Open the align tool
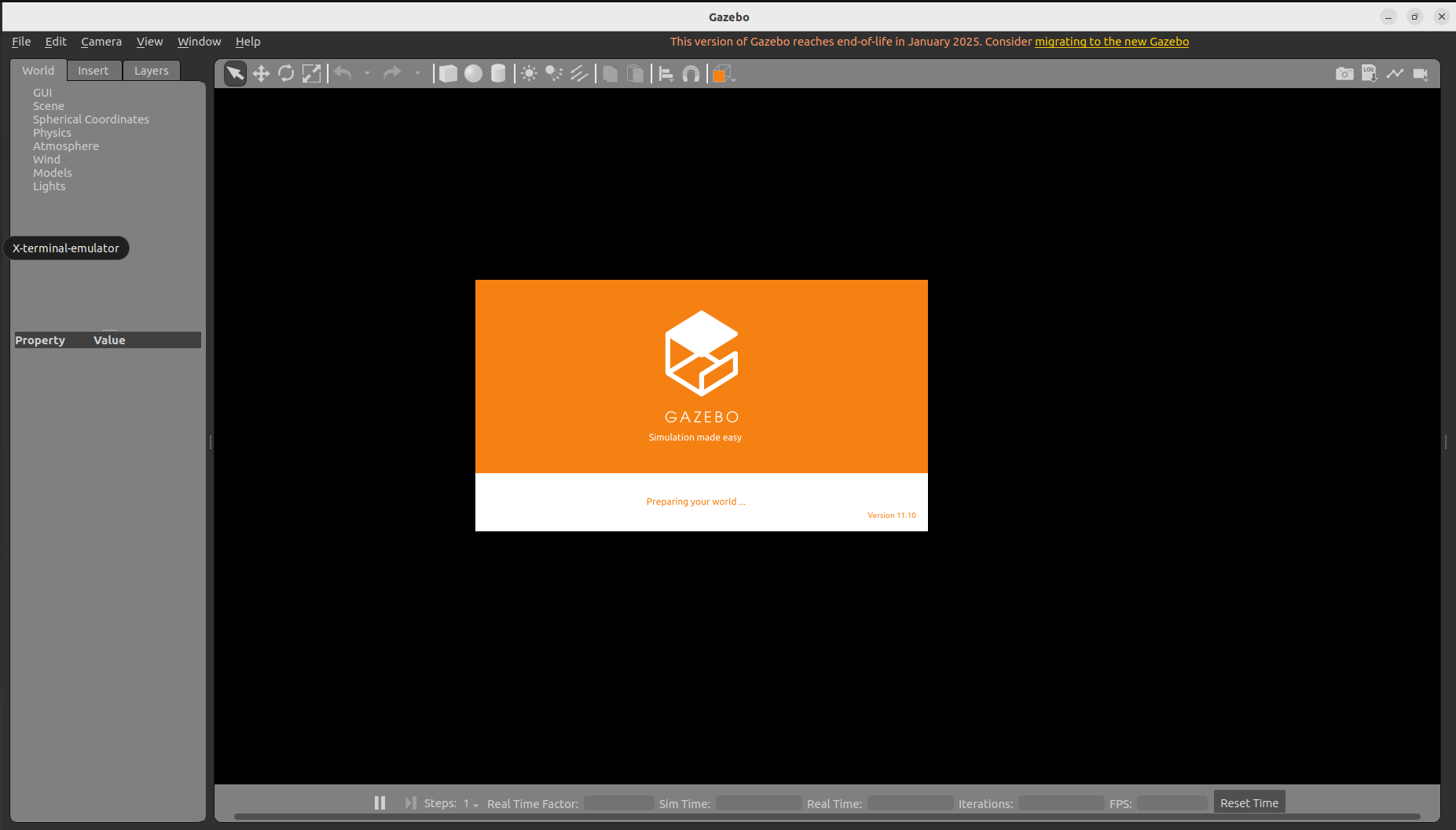Screen dimensions: 1456x830 click(x=666, y=74)
